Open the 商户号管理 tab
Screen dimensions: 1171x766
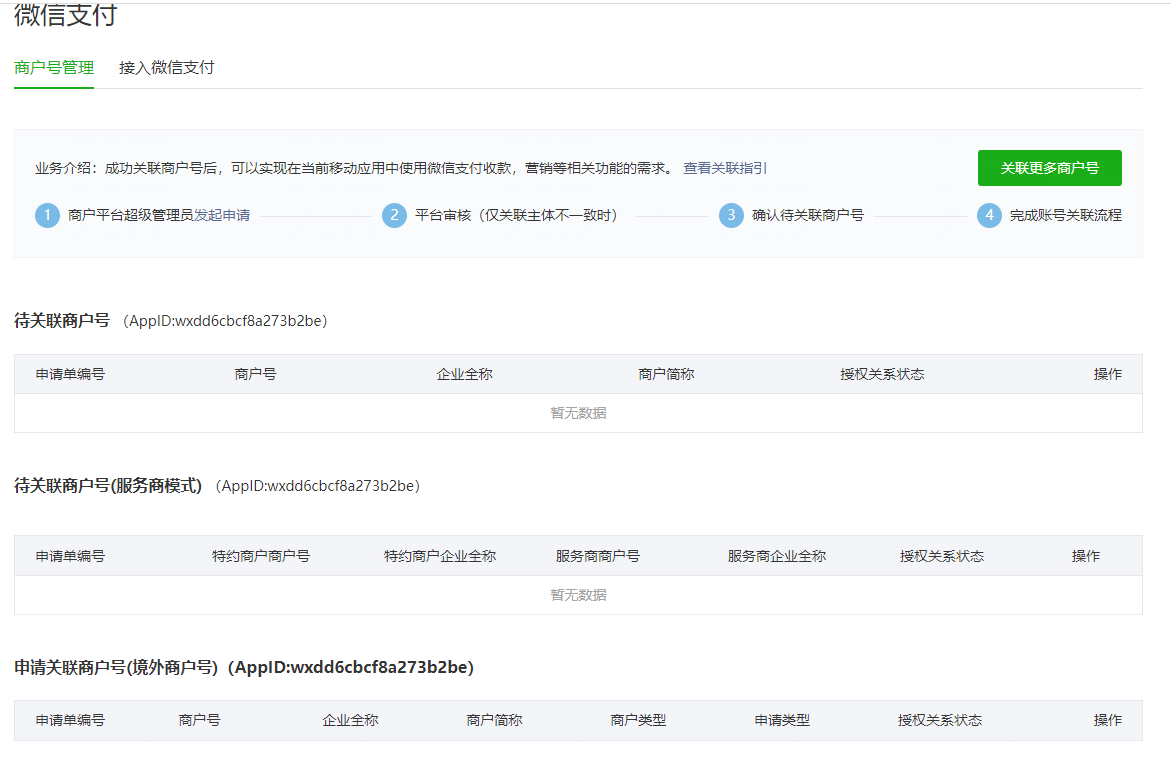(x=54, y=68)
